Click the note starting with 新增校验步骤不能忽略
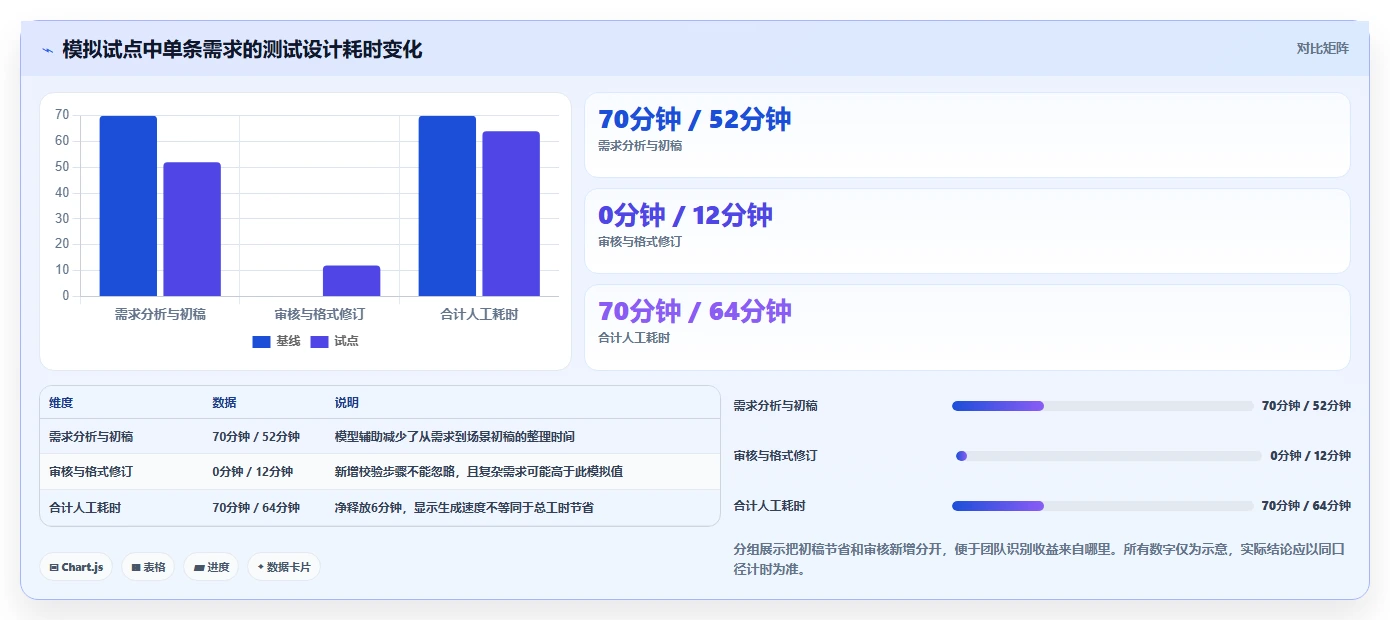This screenshot has height=620, width=1390. [x=479, y=472]
